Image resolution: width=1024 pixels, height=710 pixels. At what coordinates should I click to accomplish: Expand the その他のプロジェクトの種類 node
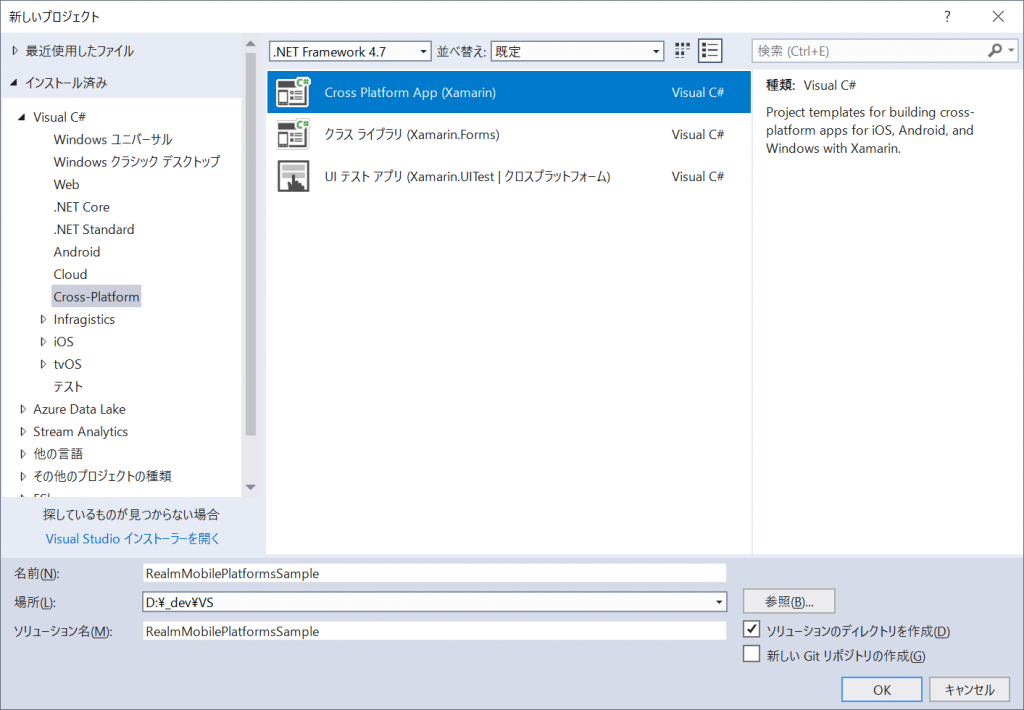(x=23, y=476)
